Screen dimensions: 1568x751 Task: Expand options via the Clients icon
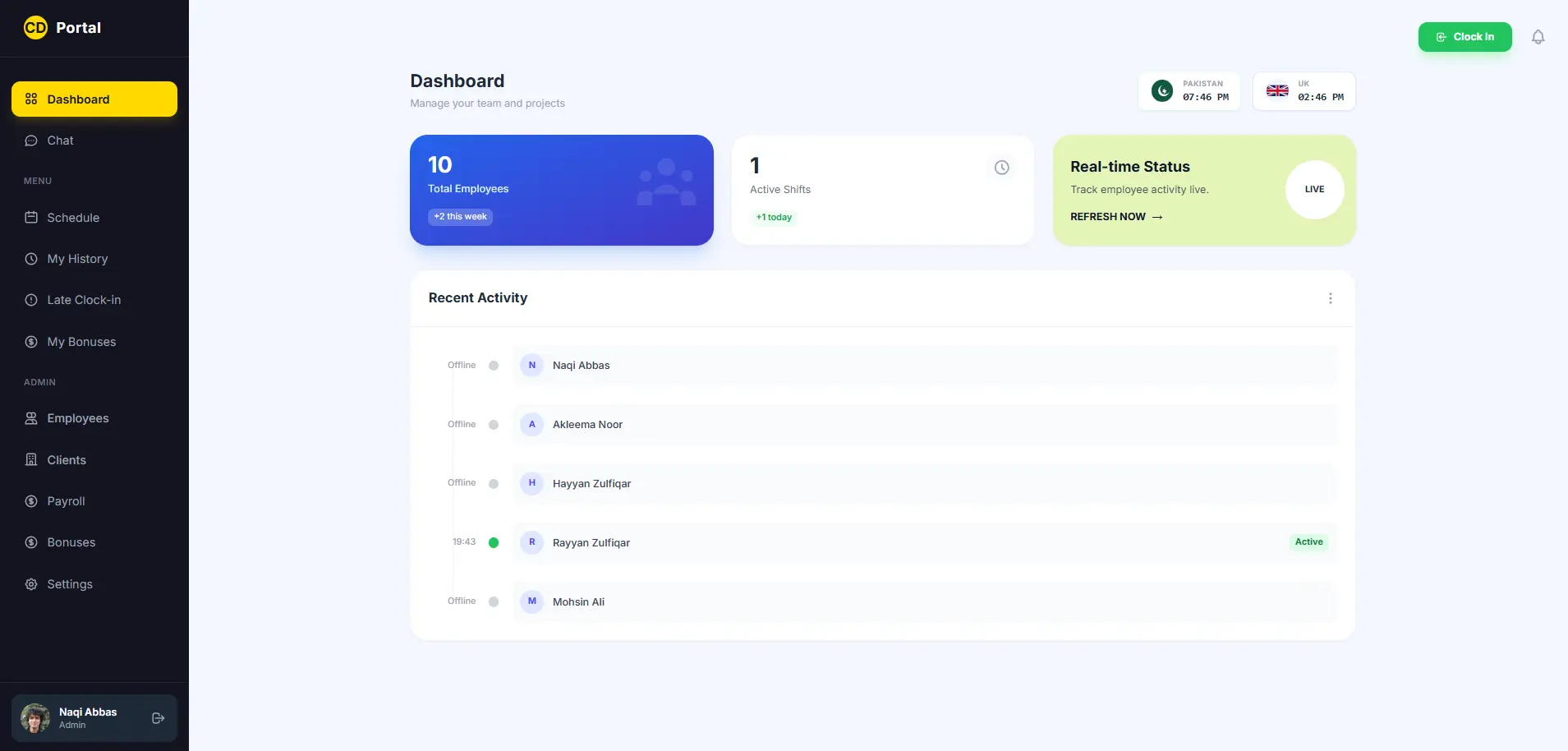click(x=30, y=459)
